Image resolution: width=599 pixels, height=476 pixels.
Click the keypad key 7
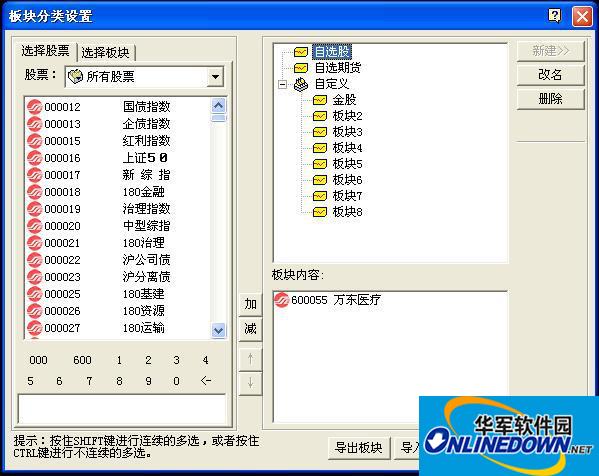(x=89, y=381)
